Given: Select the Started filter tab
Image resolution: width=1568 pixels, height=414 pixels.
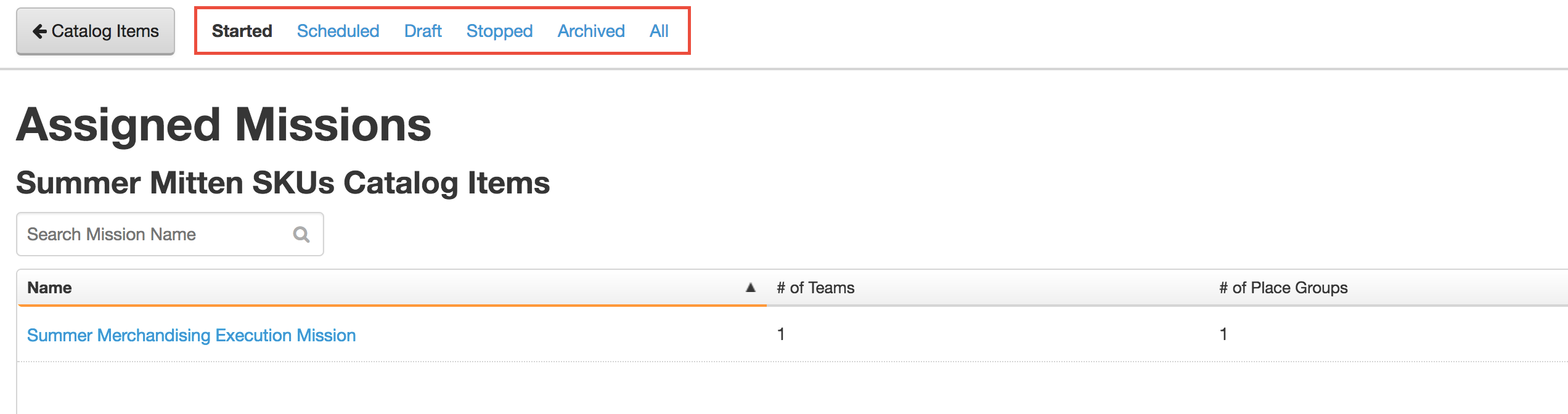Looking at the screenshot, I should (x=242, y=31).
